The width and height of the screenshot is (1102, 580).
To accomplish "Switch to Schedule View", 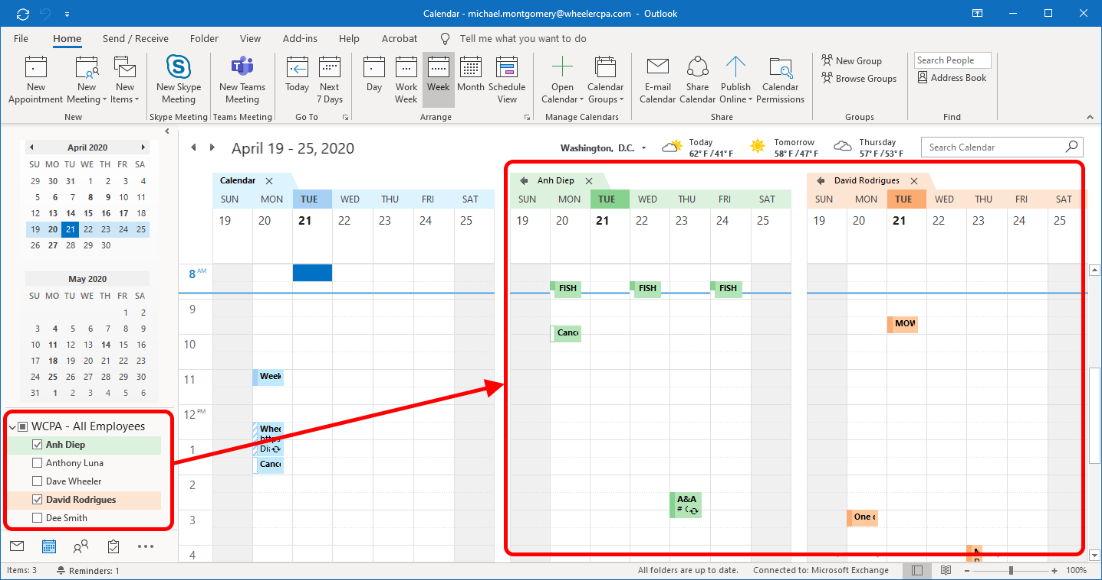I will (507, 80).
